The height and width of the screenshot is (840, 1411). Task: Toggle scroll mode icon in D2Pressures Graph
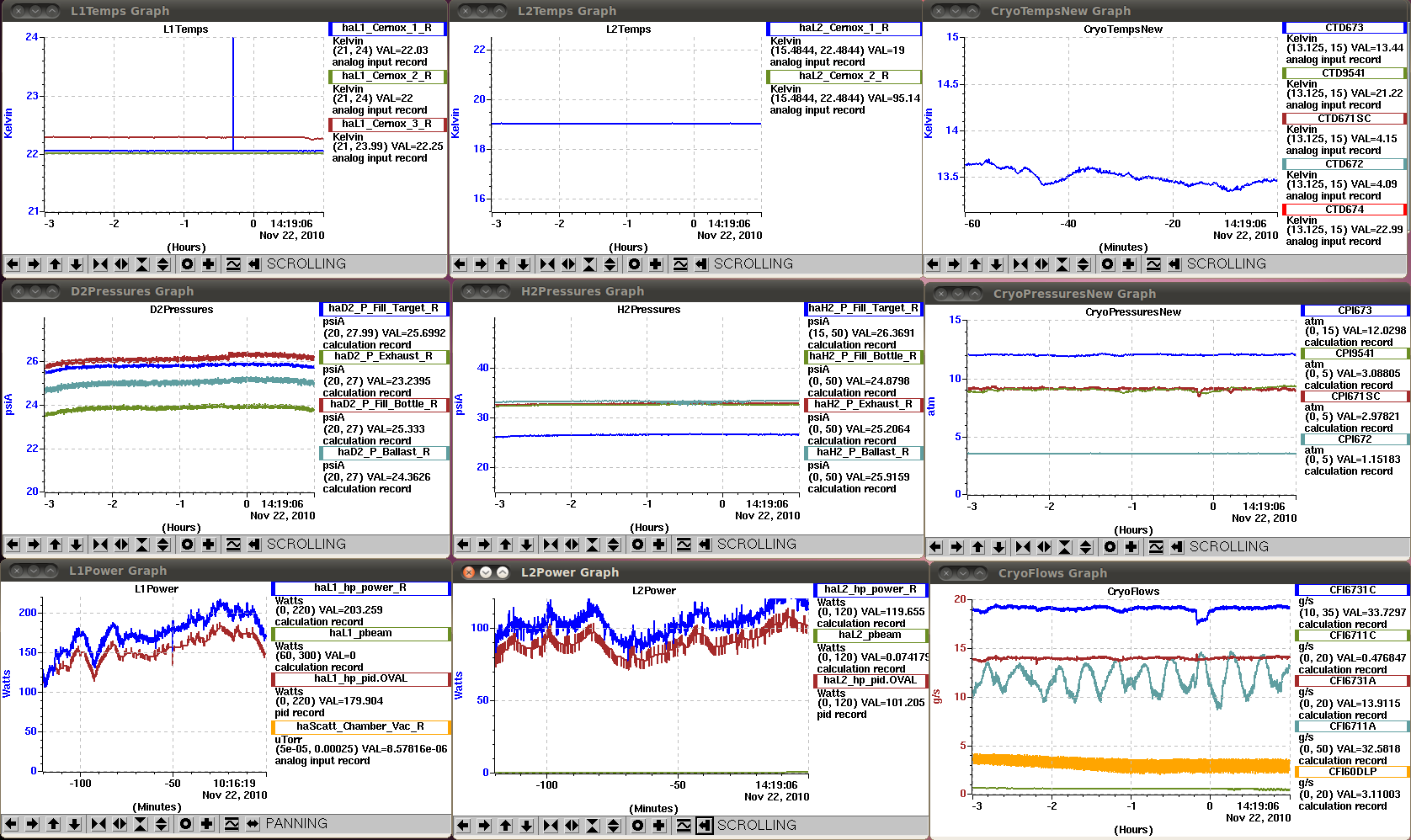pyautogui.click(x=254, y=545)
